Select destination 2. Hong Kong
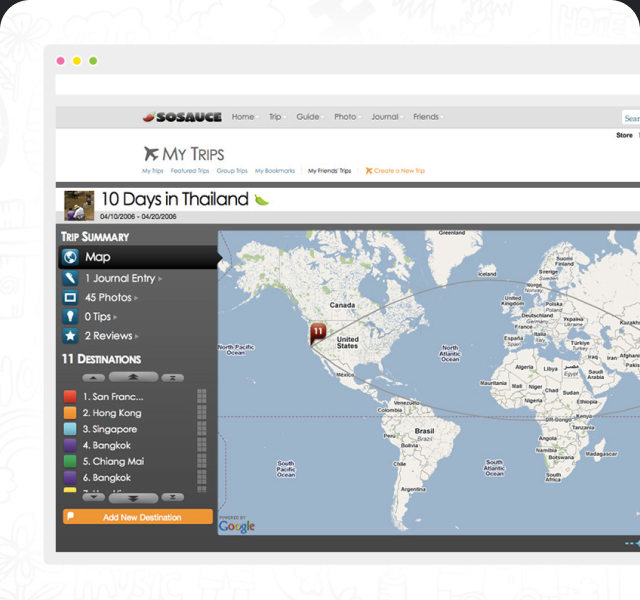Image resolution: width=640 pixels, height=600 pixels. pos(112,413)
